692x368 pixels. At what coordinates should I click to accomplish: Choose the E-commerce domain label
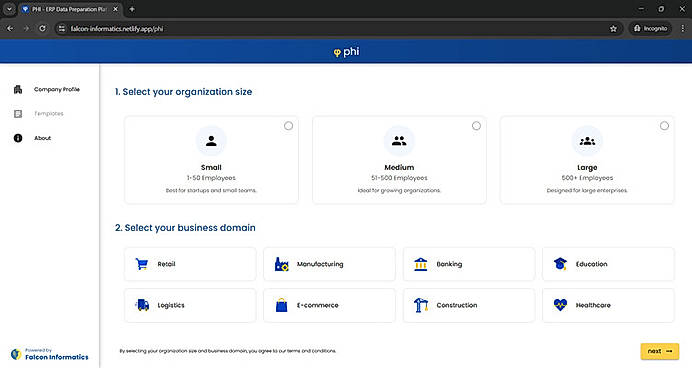coord(318,305)
